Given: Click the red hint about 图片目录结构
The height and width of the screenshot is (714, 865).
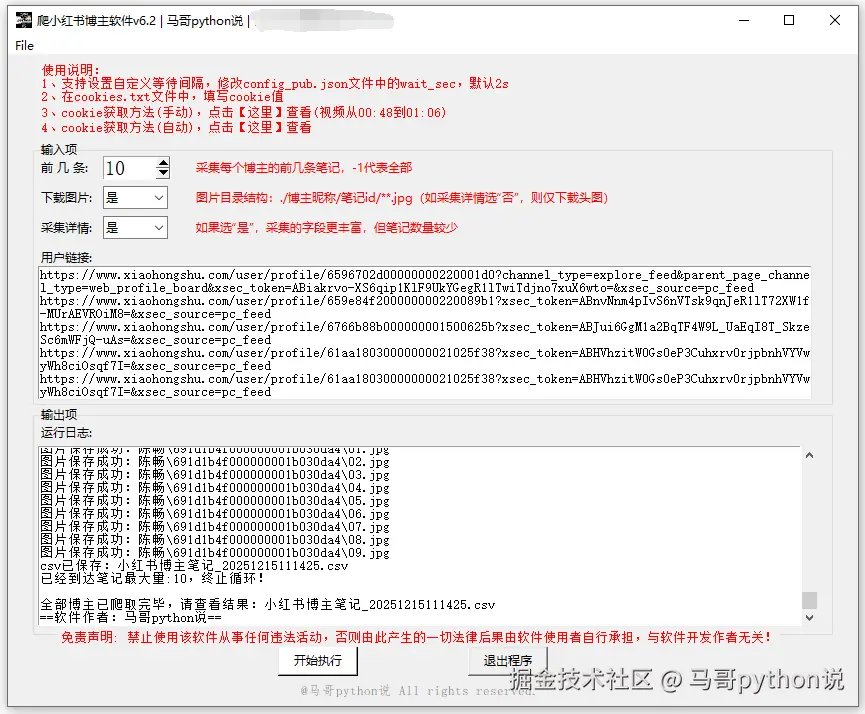Looking at the screenshot, I should tap(402, 198).
